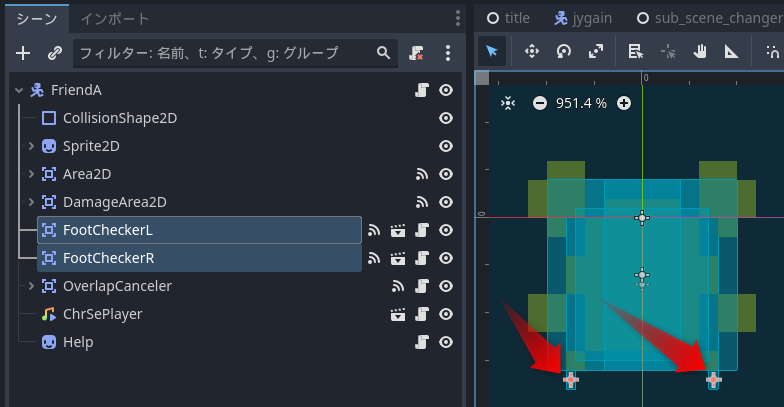This screenshot has width=784, height=407.
Task: Select the Help node
Action: (78, 342)
